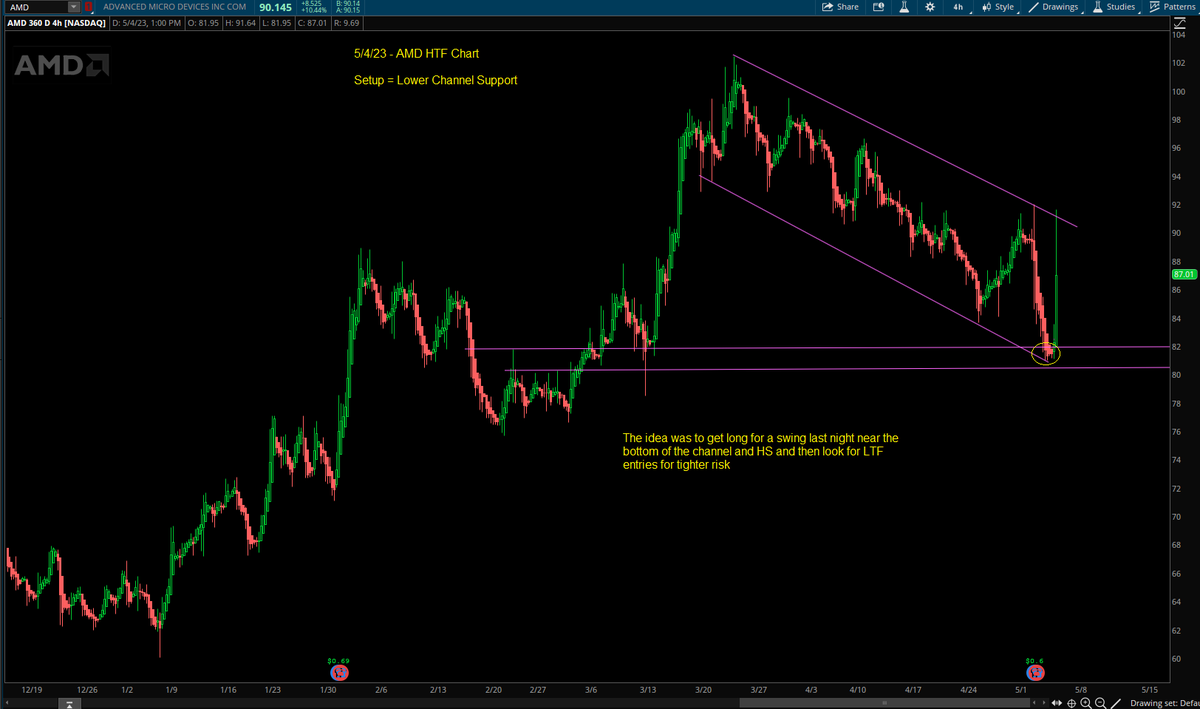Viewport: 1200px width, 709px height.
Task: Click the 3/20 date axis label
Action: (x=703, y=690)
